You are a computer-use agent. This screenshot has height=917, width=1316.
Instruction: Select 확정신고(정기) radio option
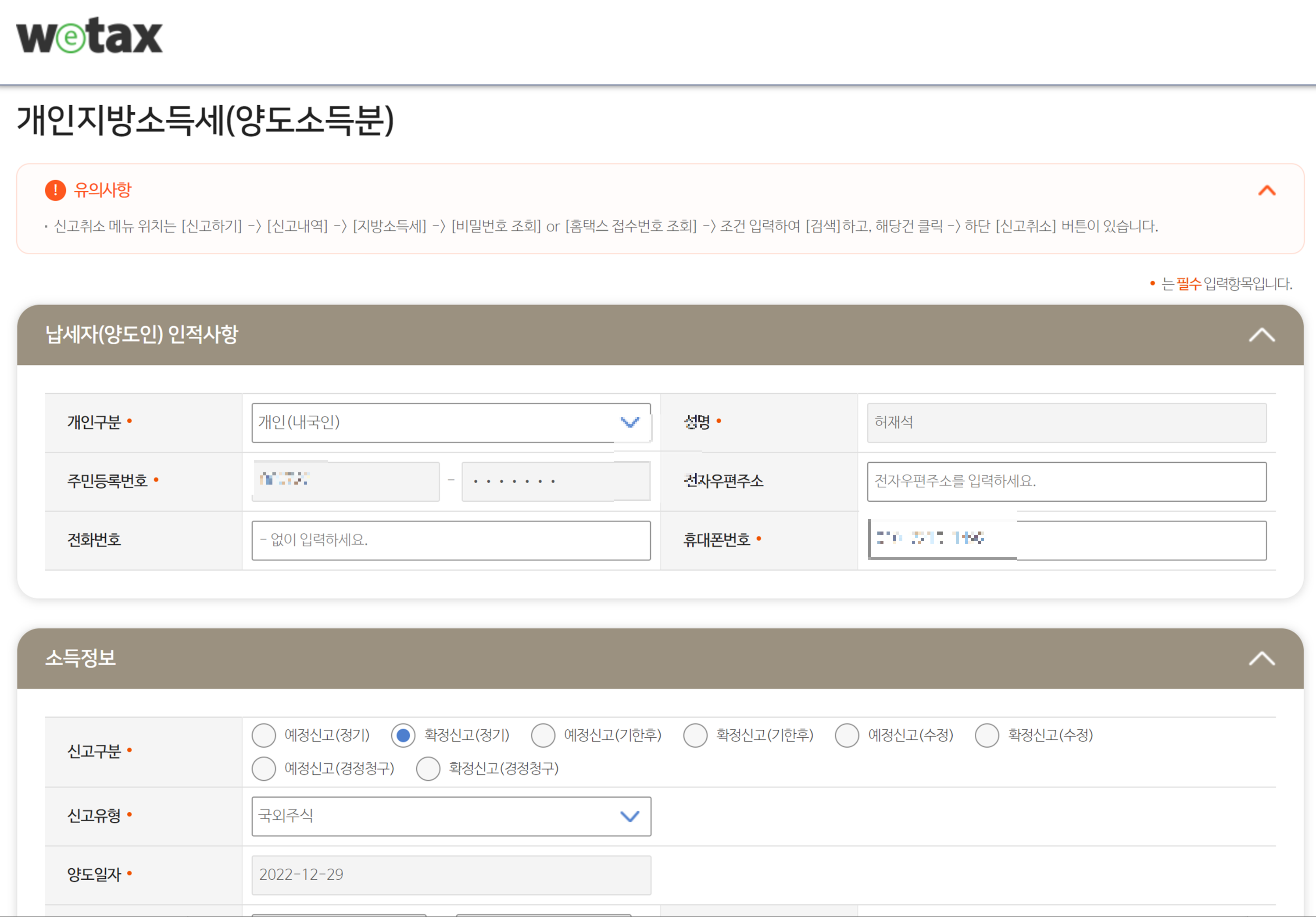click(x=403, y=735)
